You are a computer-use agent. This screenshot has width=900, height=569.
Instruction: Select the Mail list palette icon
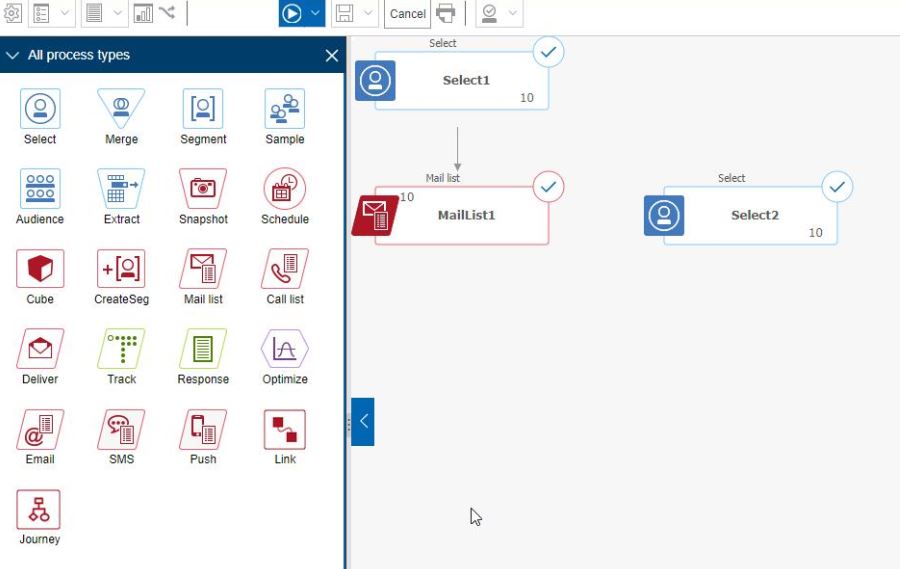[x=203, y=268]
